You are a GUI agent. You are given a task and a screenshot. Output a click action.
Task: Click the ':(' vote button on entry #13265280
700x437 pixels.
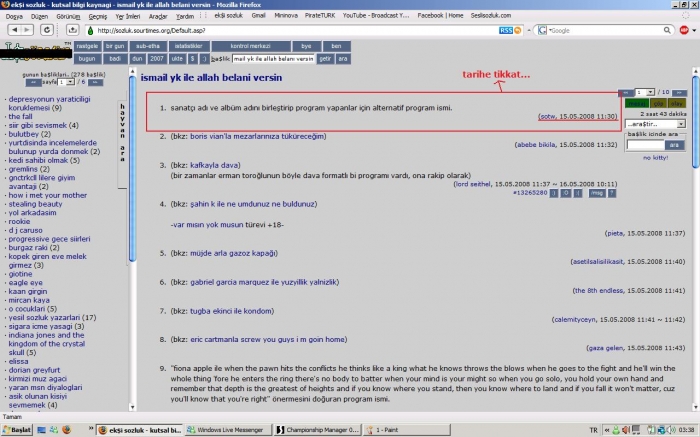578,193
